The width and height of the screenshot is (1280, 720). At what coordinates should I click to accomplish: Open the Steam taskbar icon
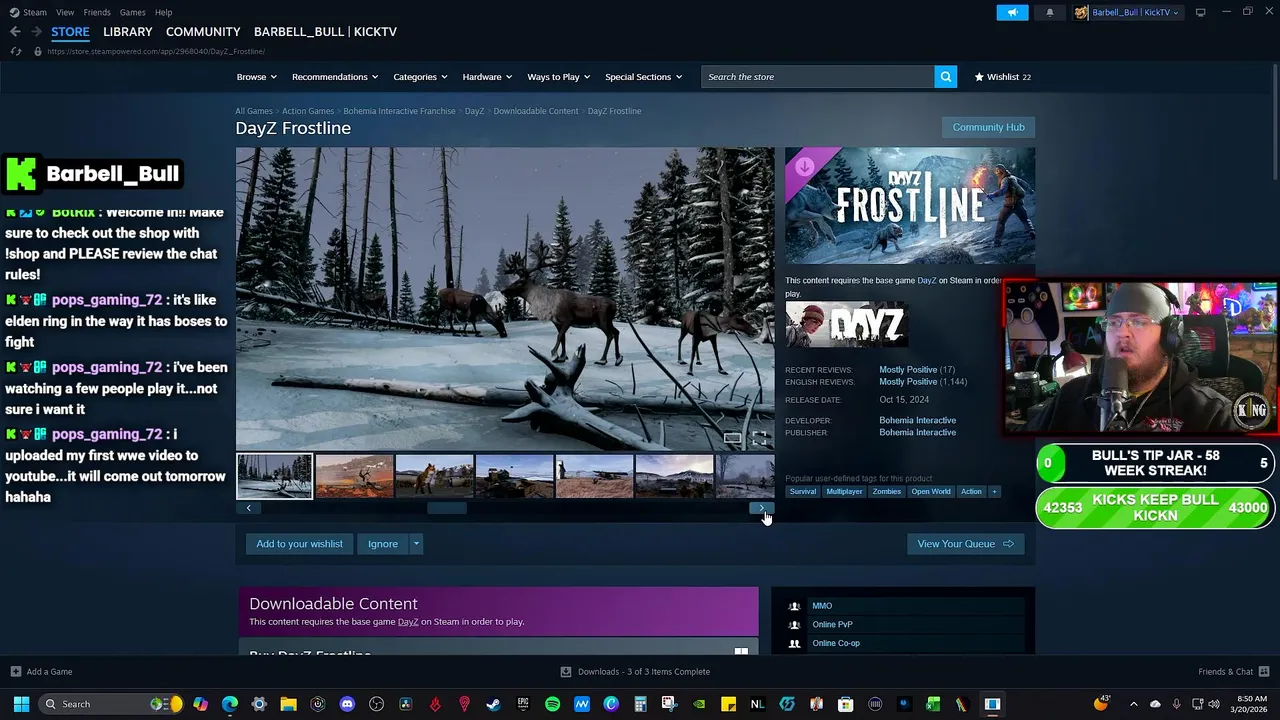click(493, 704)
